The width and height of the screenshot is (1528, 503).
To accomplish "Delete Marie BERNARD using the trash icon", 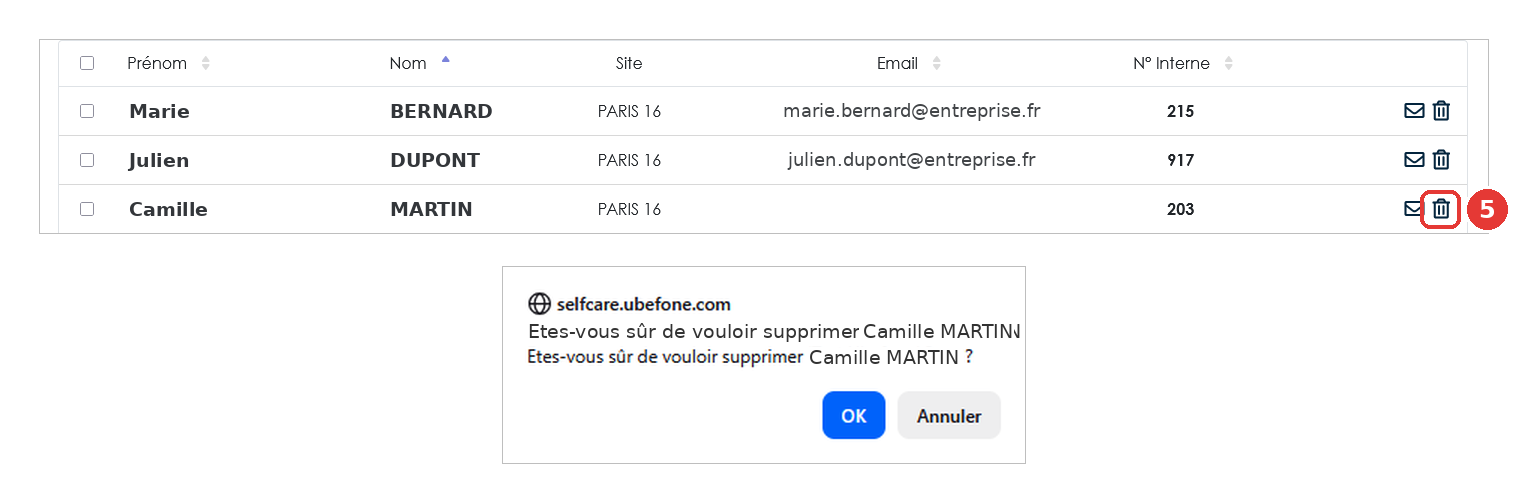I will [1441, 111].
